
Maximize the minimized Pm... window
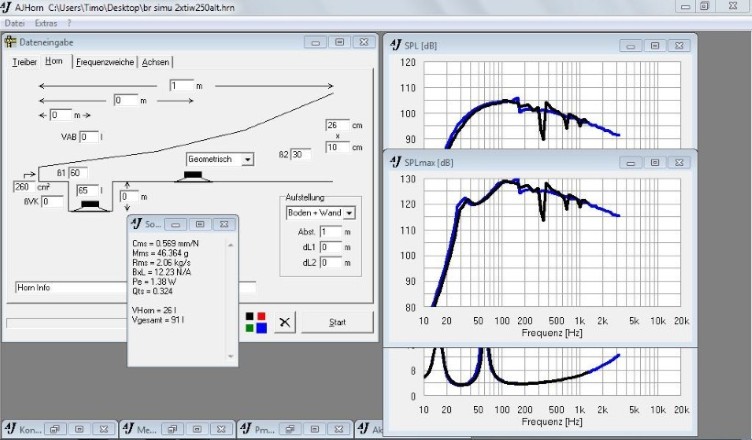pyautogui.click(x=315, y=429)
